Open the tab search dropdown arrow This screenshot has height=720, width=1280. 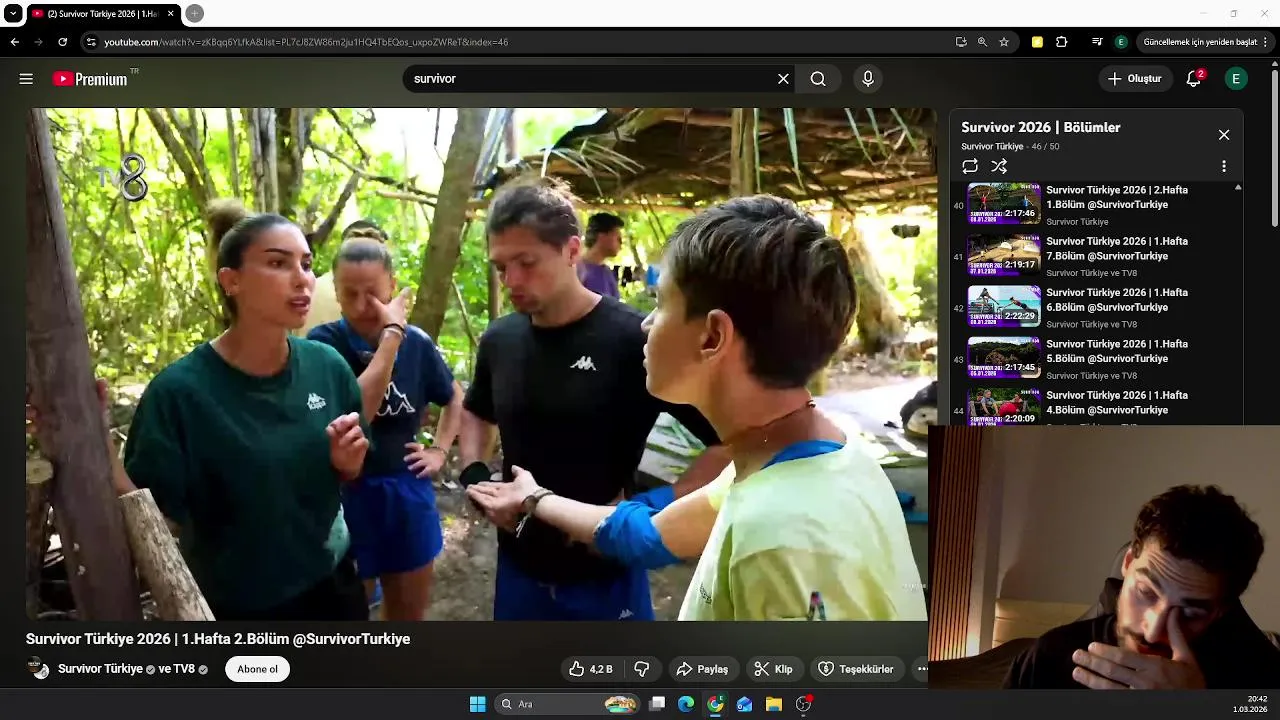pyautogui.click(x=13, y=13)
